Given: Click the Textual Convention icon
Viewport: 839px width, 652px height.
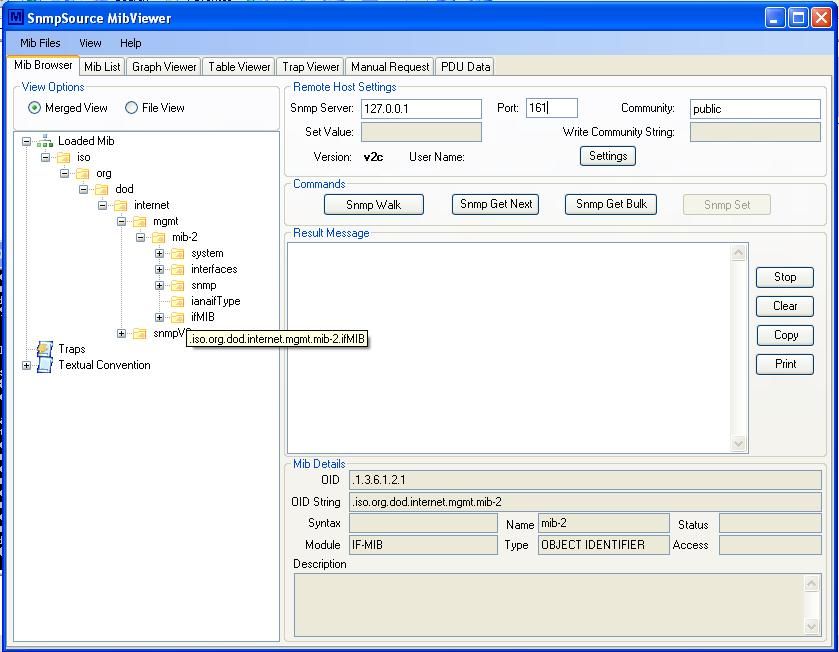Looking at the screenshot, I should coord(44,365).
